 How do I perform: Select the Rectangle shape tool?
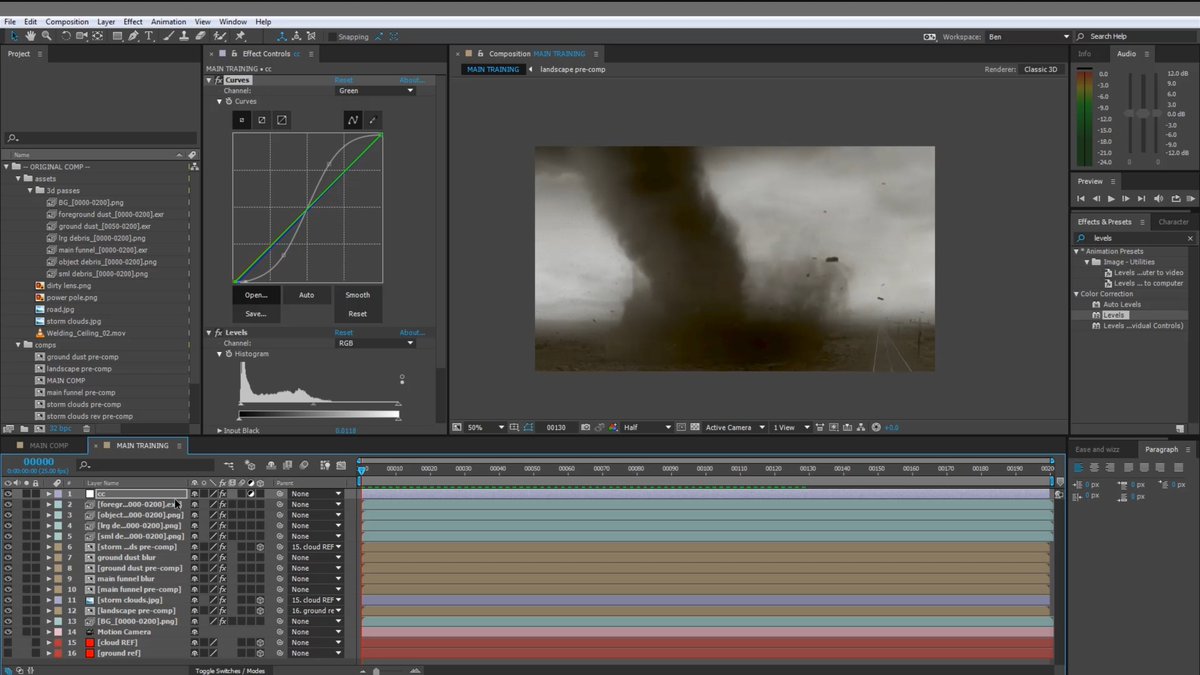click(x=117, y=36)
